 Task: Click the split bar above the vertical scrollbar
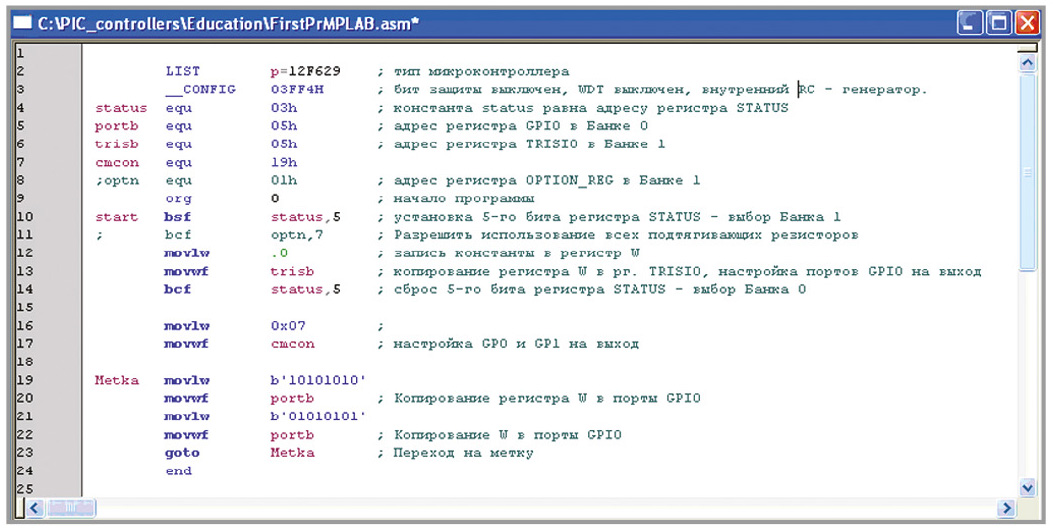(x=1026, y=47)
